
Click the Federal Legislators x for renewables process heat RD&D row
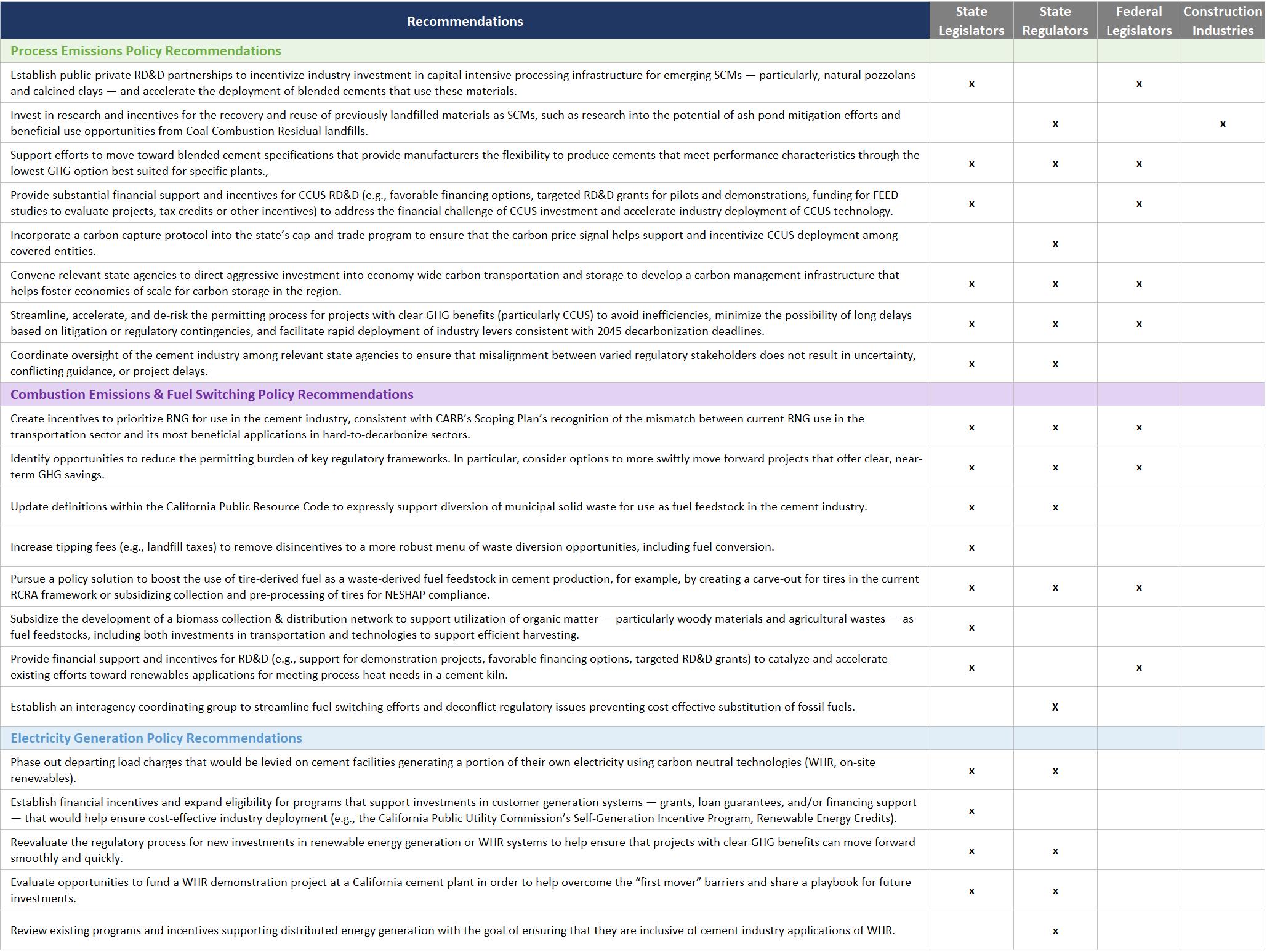click(1139, 668)
